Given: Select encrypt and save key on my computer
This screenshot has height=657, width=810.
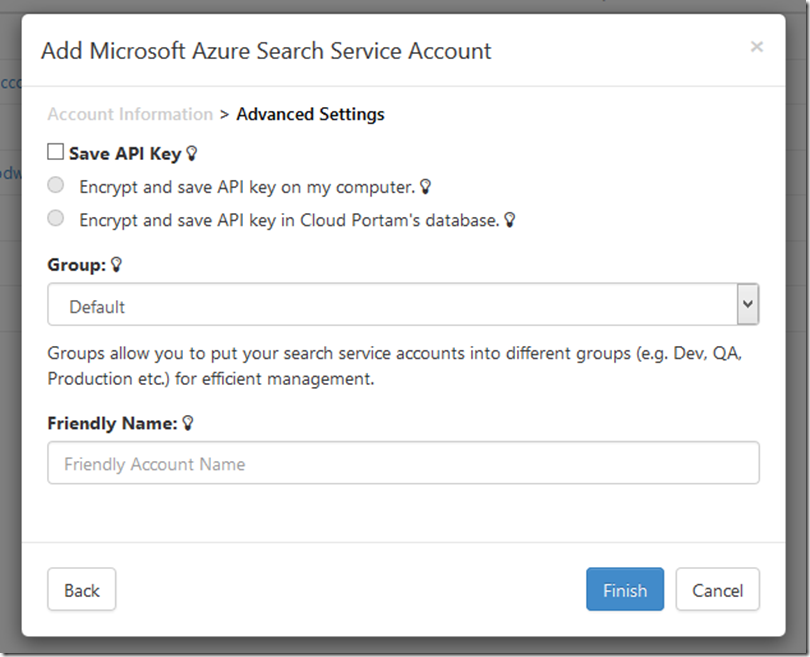Looking at the screenshot, I should pos(55,185).
